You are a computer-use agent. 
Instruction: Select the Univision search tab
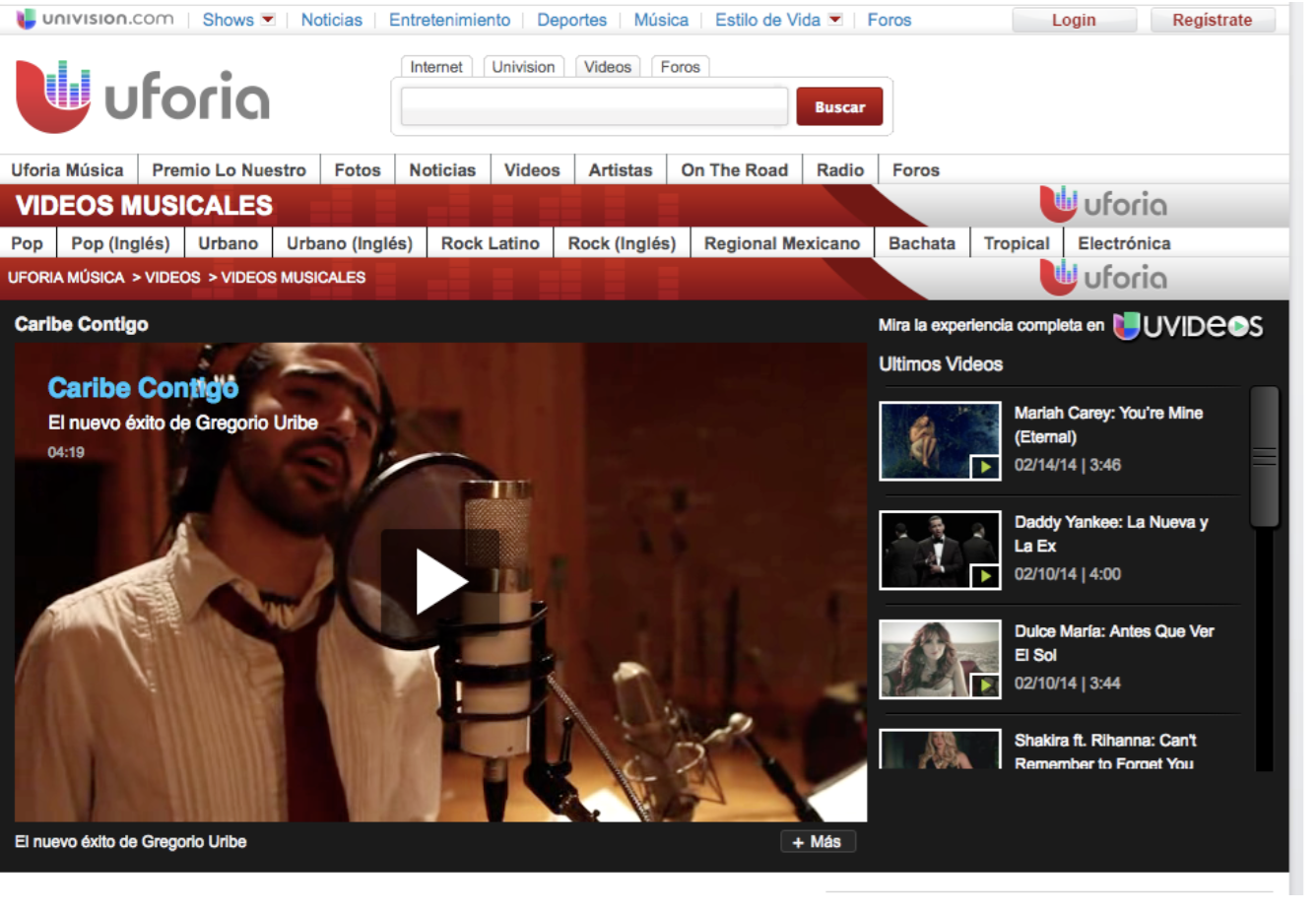click(x=523, y=67)
